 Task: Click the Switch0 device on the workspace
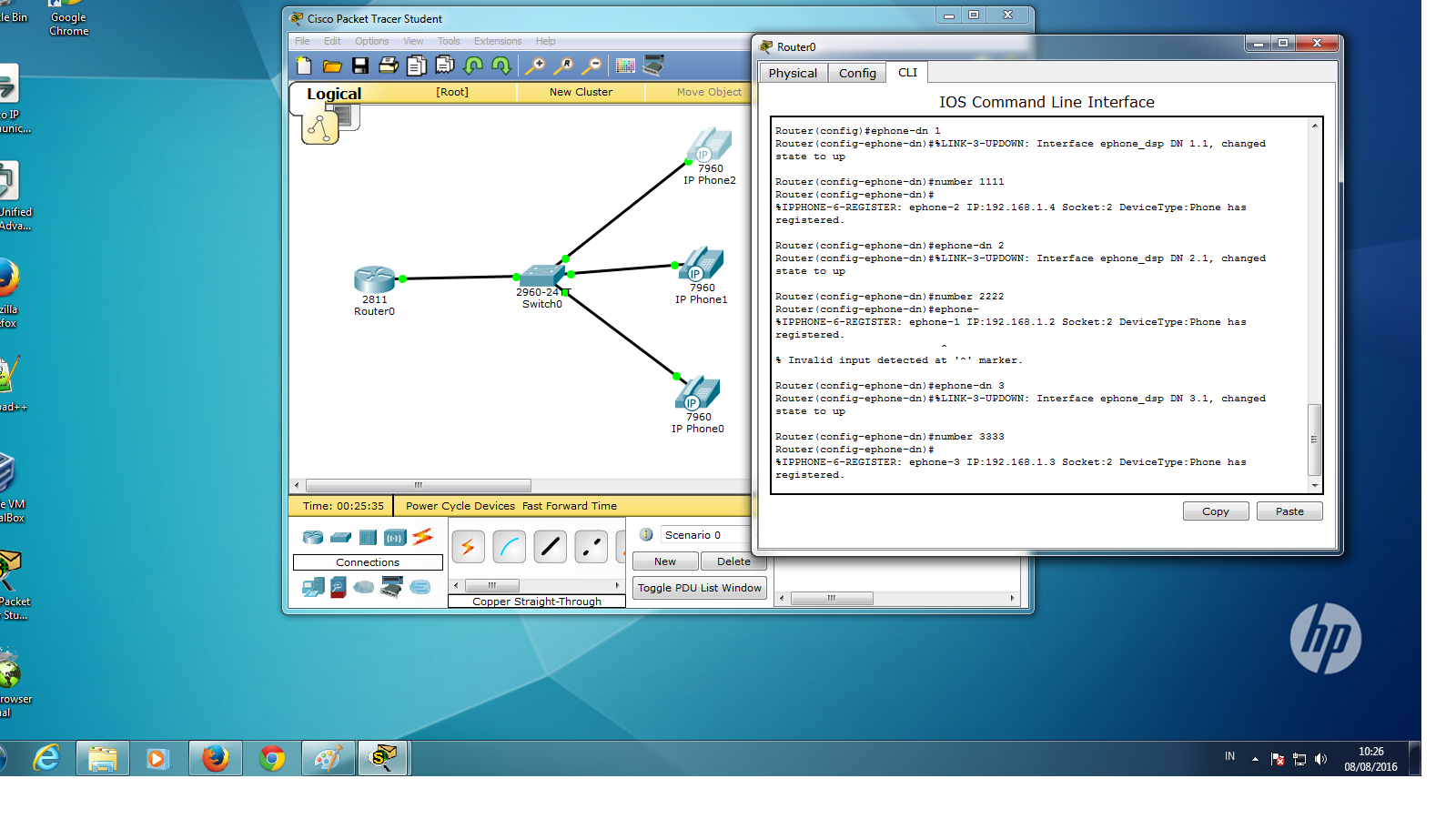point(543,276)
